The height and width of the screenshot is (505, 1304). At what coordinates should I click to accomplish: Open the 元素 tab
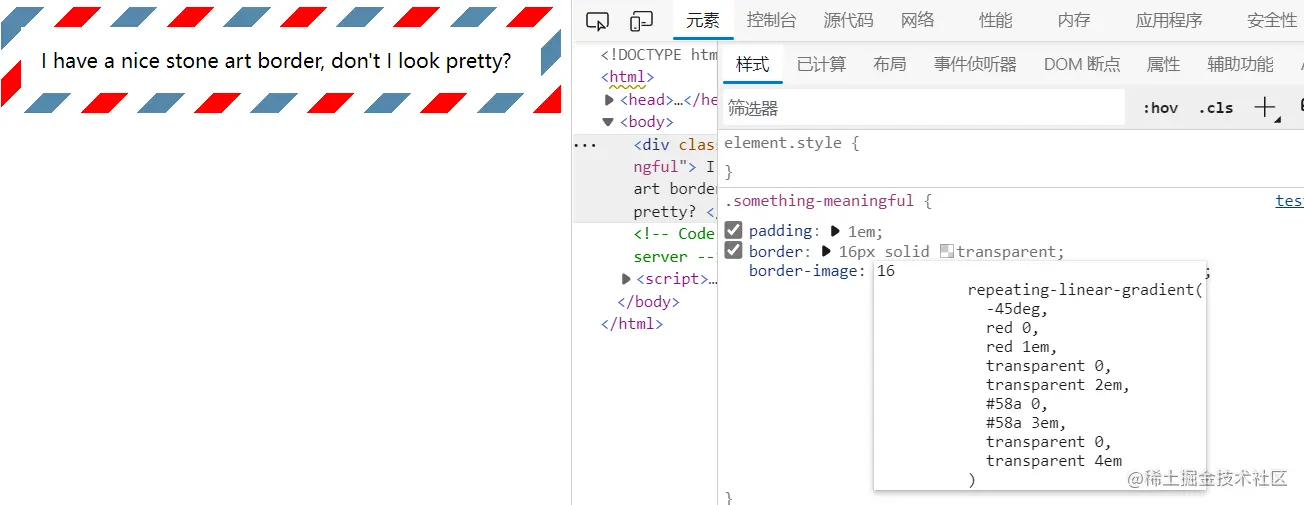(x=703, y=21)
